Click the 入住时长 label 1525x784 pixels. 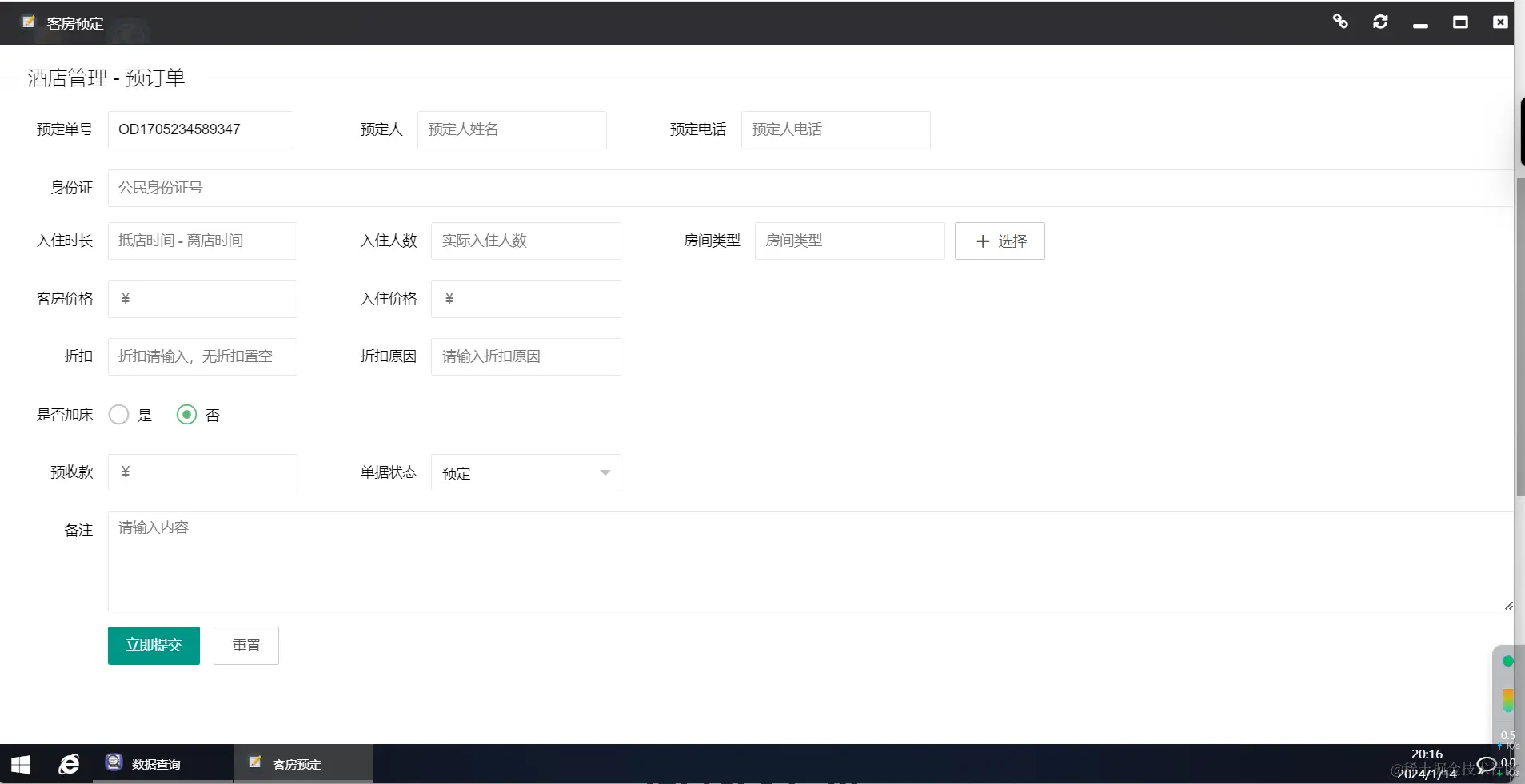[65, 241]
